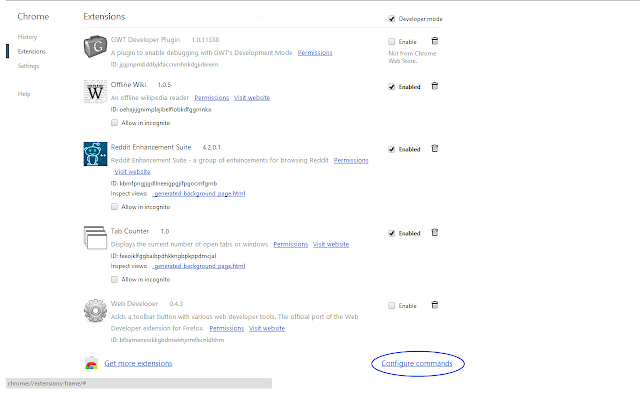
Task: Inspect Reddit Enhancement Suite background page link
Action: tap(199, 193)
